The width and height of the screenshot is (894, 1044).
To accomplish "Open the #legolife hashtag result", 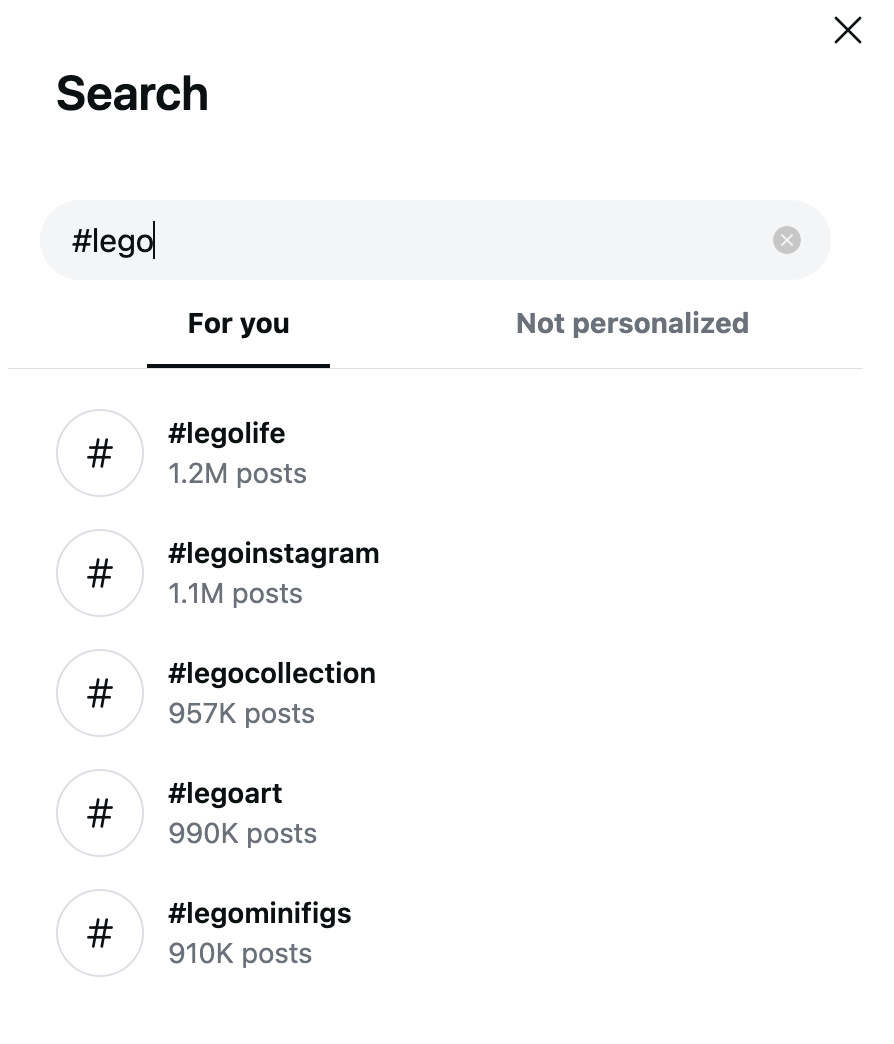I will tap(227, 433).
